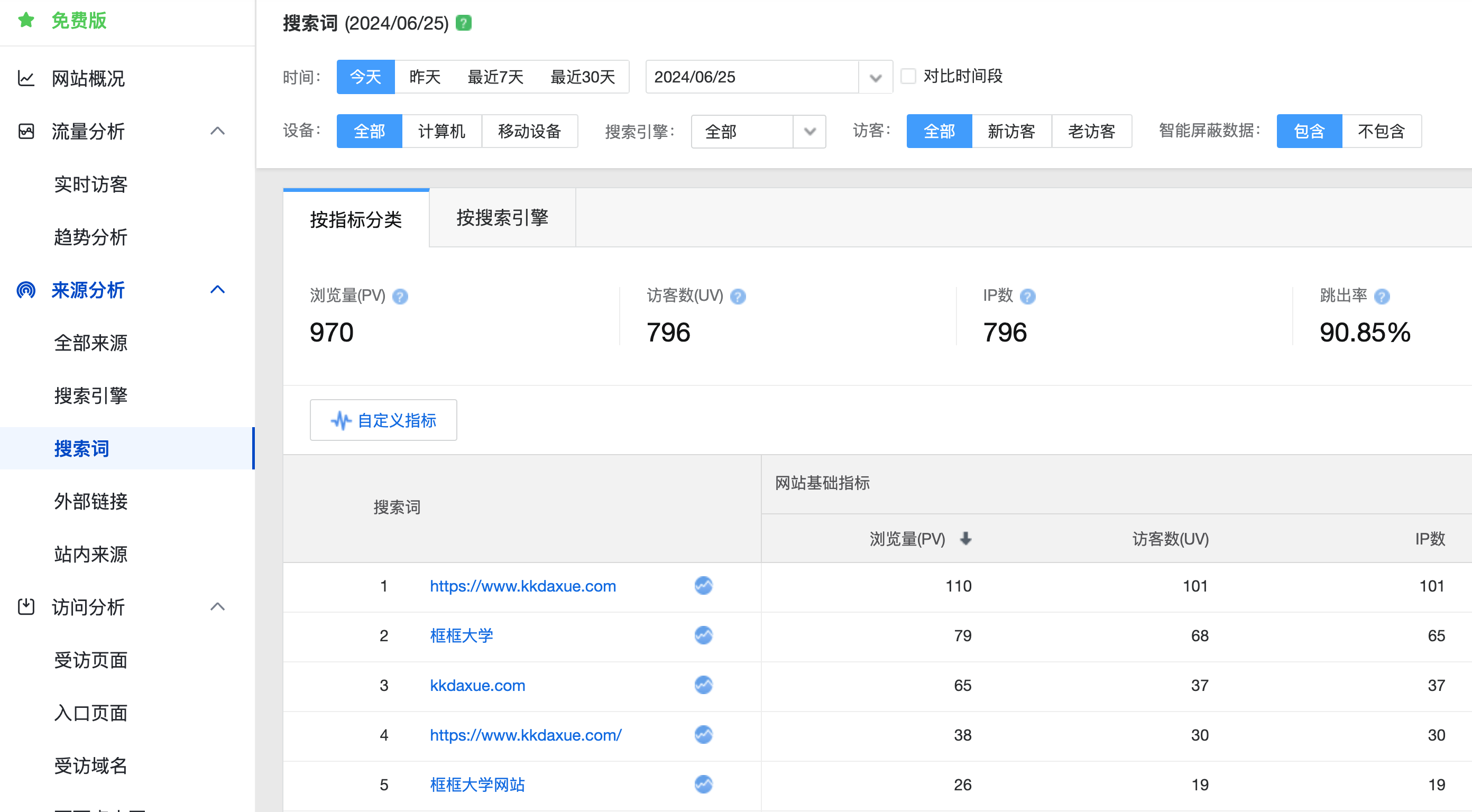
Task: Click sort arrow on 浏览量(PV) column header
Action: pyautogui.click(x=965, y=538)
